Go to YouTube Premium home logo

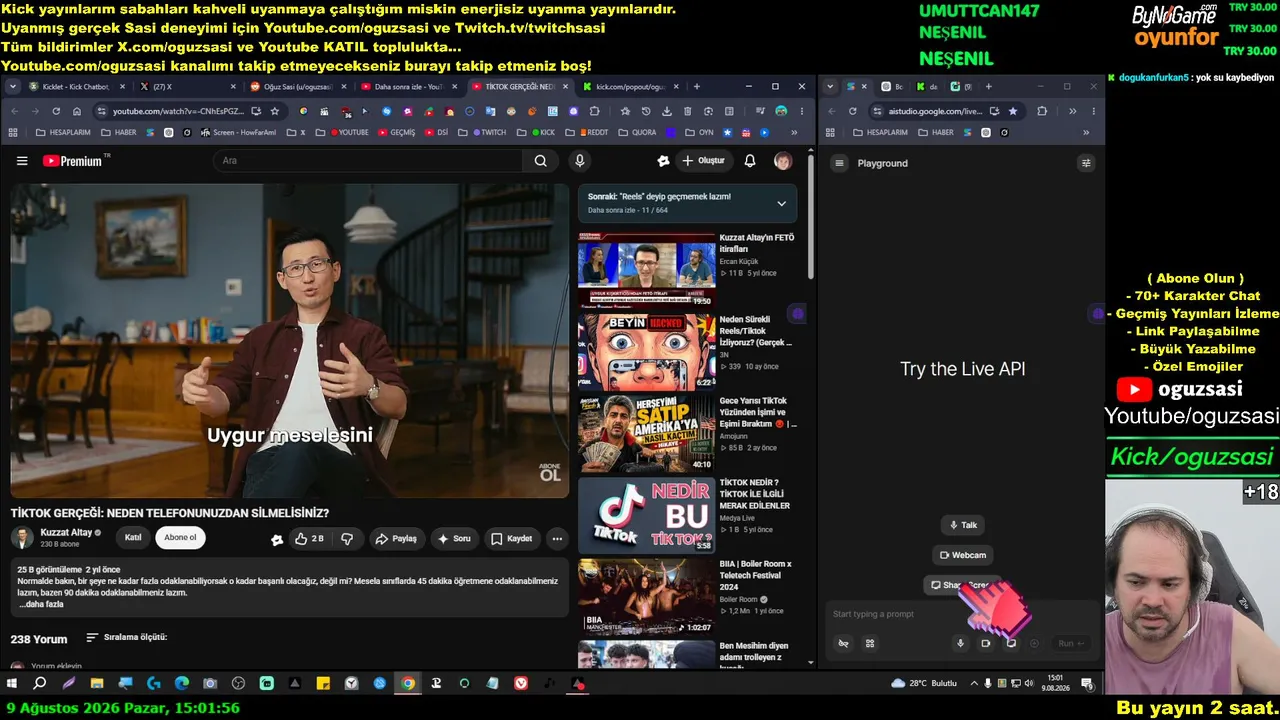point(74,161)
